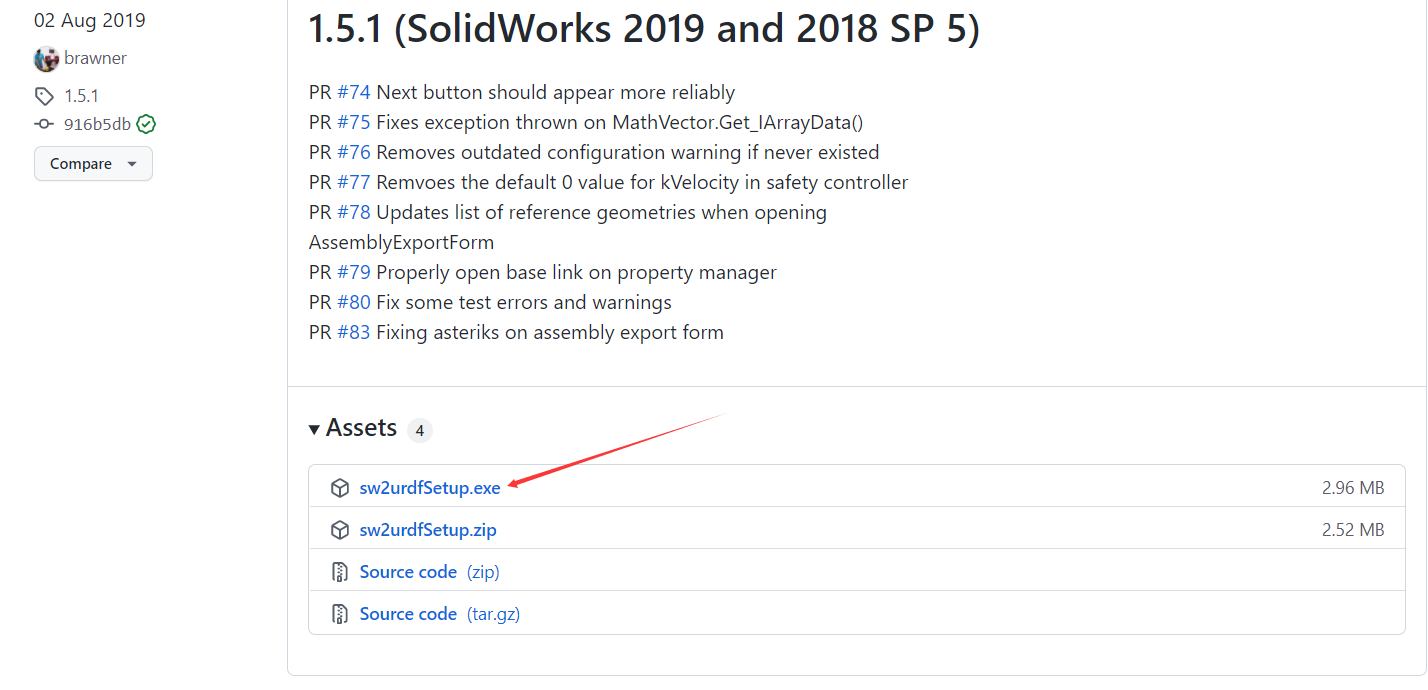Download Source code (tar.gz)

pos(440,614)
